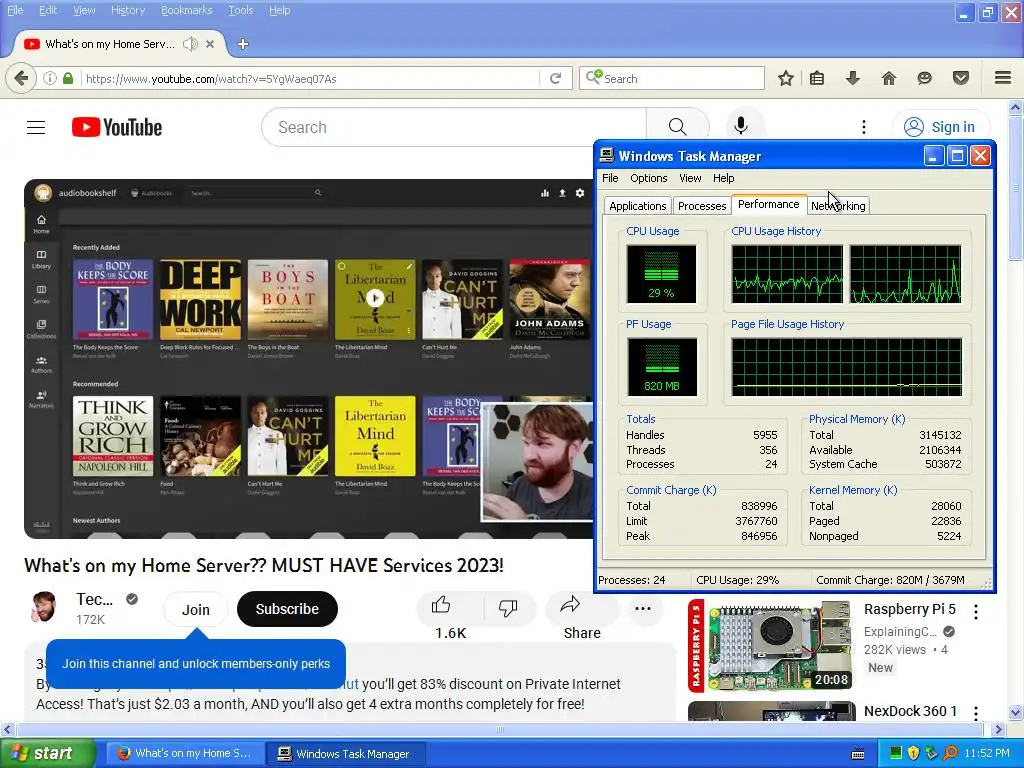Click the security shield tray icon

(914, 754)
